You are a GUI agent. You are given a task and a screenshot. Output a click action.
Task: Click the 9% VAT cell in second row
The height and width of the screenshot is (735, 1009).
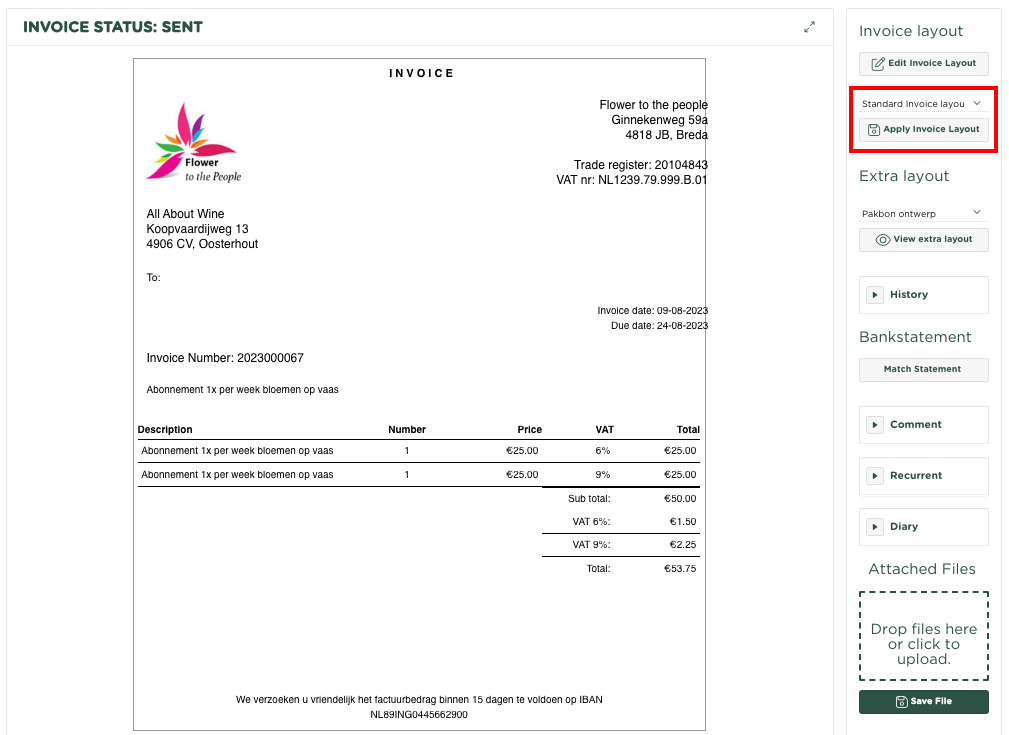point(602,475)
